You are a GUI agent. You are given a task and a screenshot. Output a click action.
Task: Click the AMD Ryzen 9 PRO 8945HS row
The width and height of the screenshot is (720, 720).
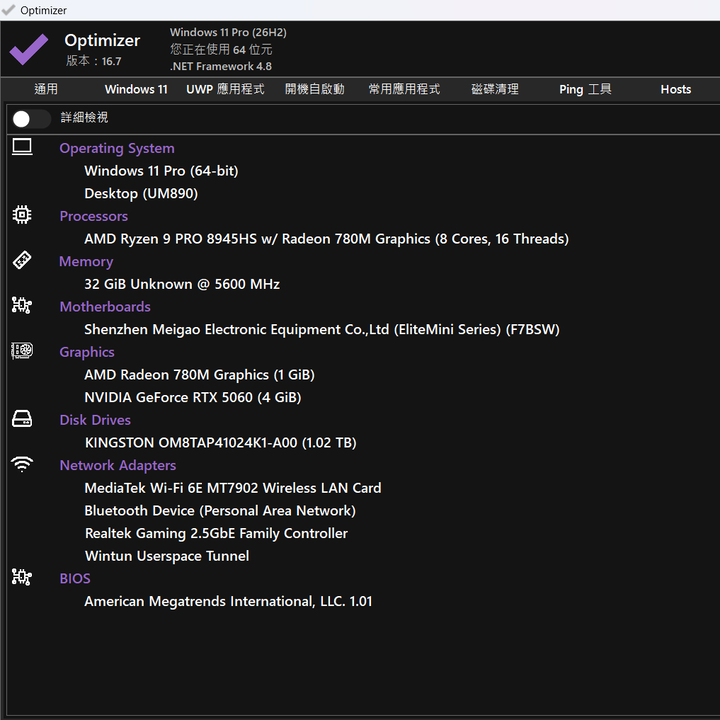pyautogui.click(x=326, y=239)
